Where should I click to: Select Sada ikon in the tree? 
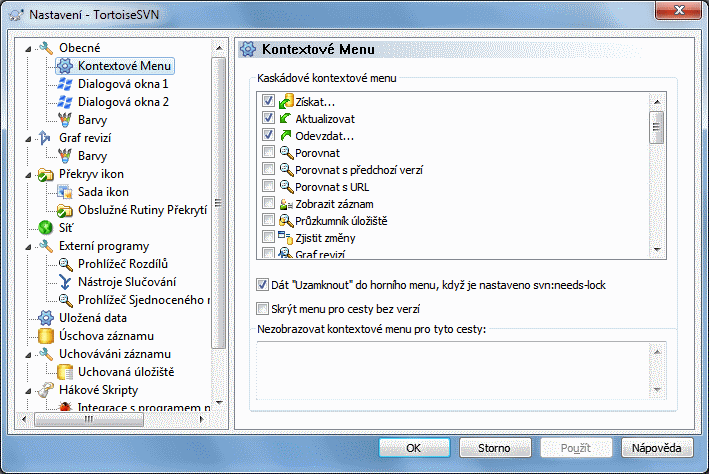103,192
